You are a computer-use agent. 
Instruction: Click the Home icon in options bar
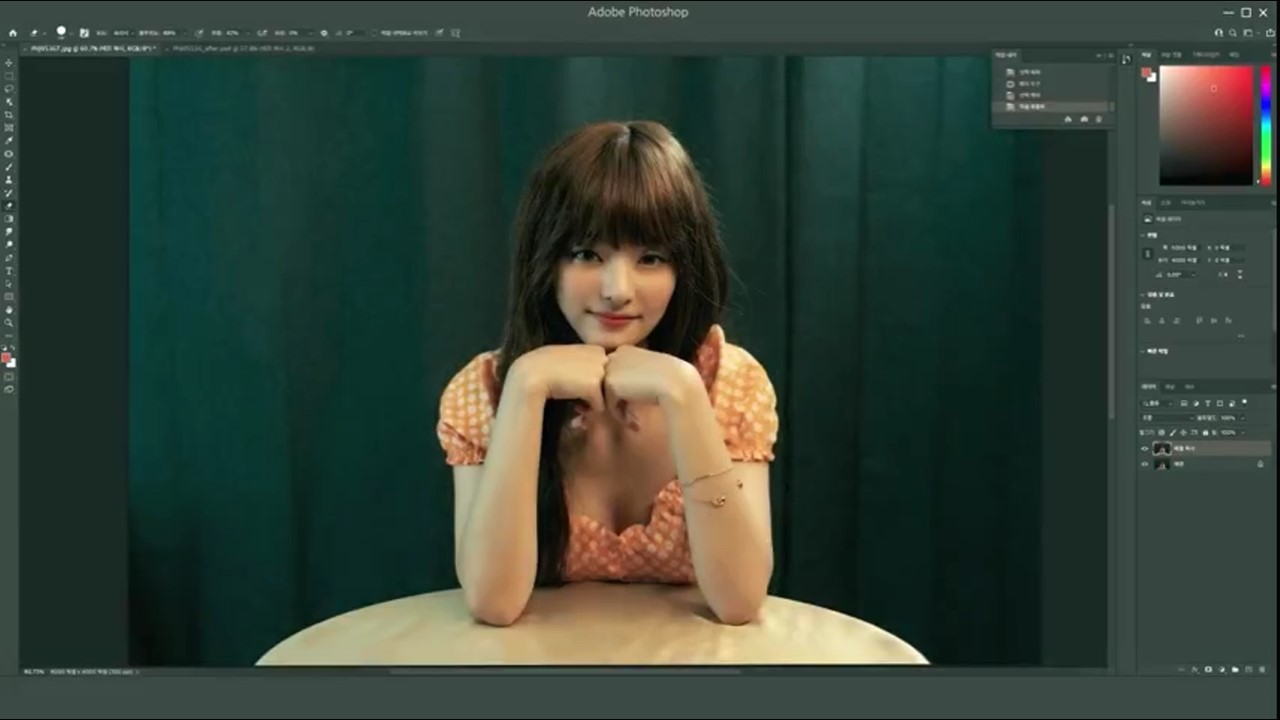point(13,33)
